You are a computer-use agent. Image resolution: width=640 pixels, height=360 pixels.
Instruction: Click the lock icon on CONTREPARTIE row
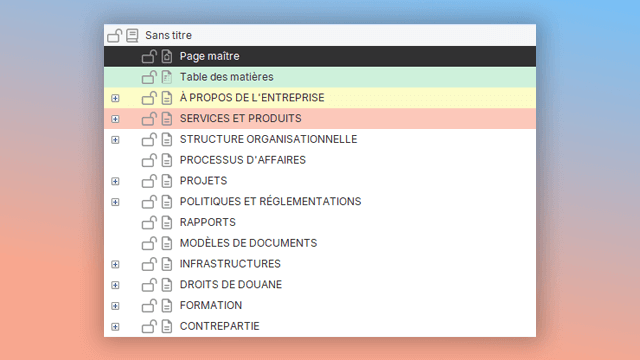[x=149, y=326]
